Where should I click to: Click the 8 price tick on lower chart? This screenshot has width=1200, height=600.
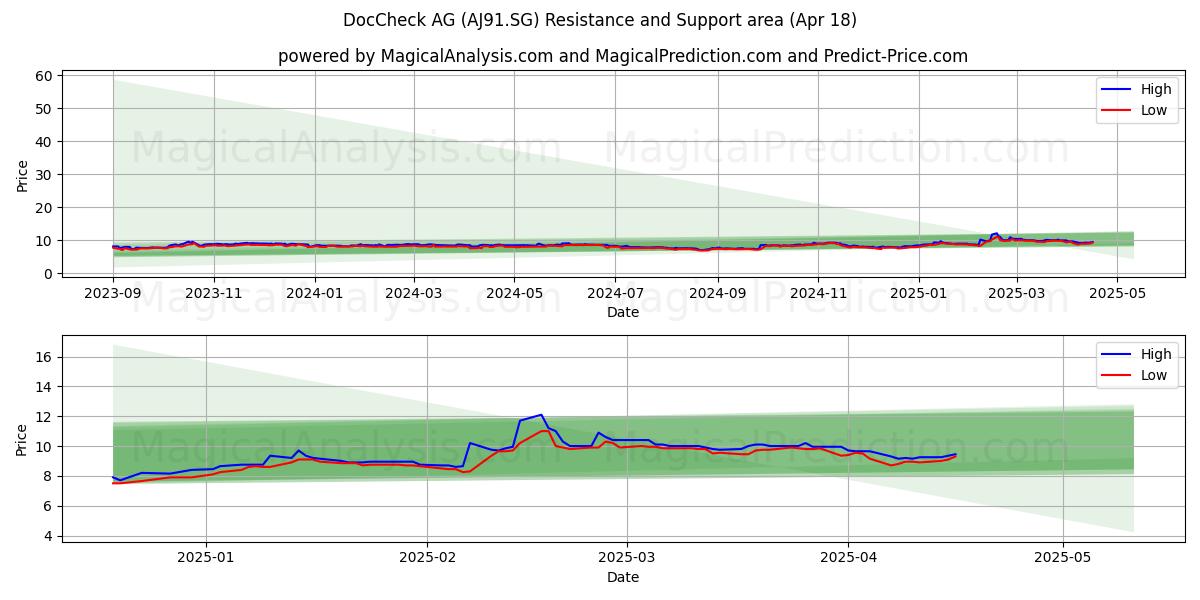click(x=49, y=477)
